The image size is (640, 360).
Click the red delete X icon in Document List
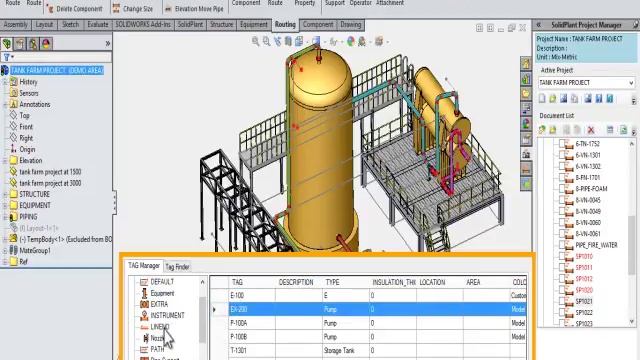(591, 130)
